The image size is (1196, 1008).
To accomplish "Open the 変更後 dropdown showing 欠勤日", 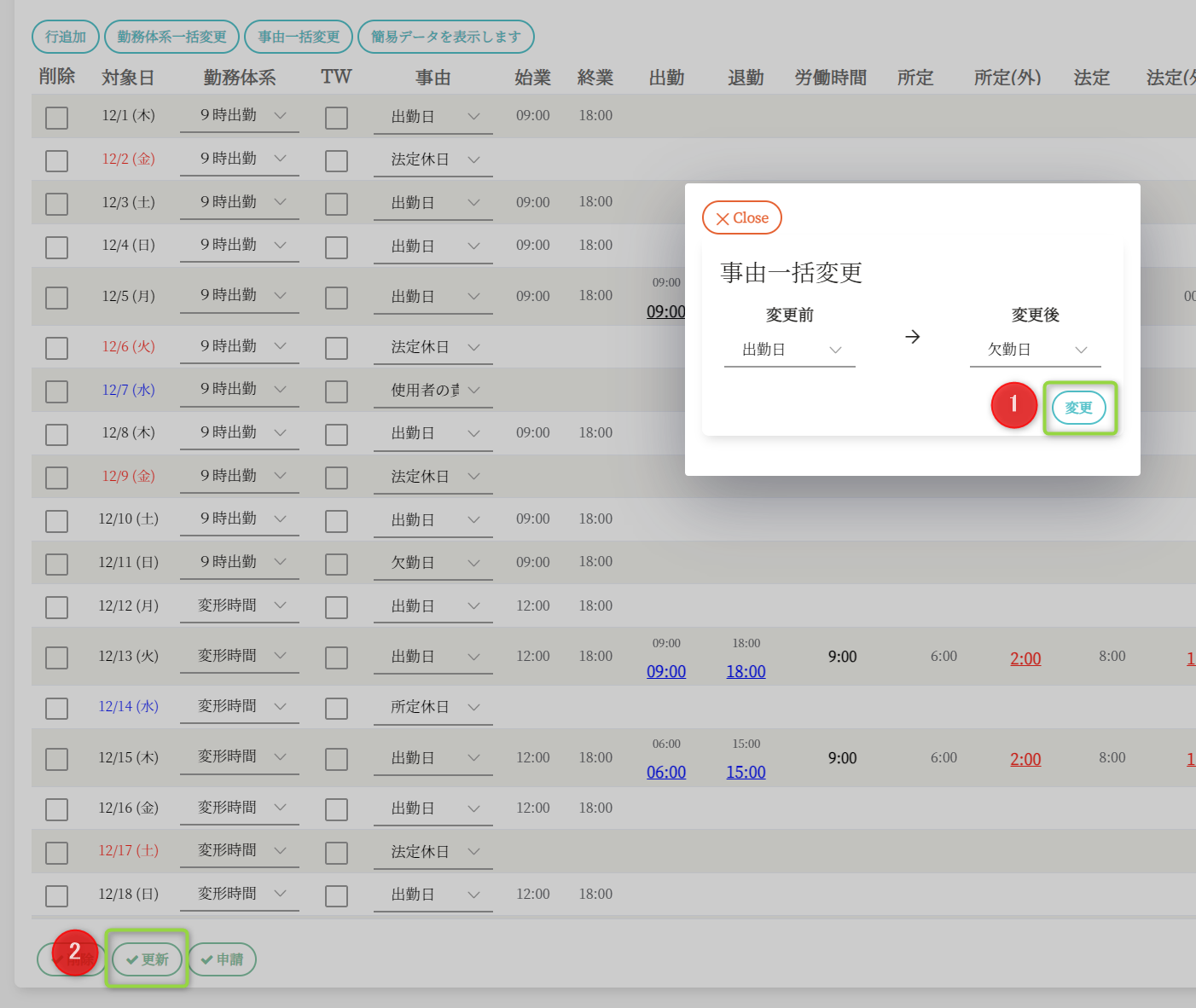I will 1035,350.
